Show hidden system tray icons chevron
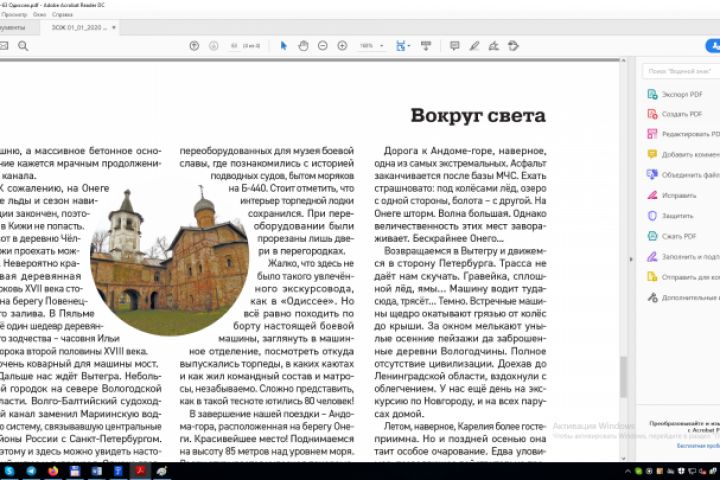Image resolution: width=720 pixels, height=480 pixels. (x=627, y=471)
